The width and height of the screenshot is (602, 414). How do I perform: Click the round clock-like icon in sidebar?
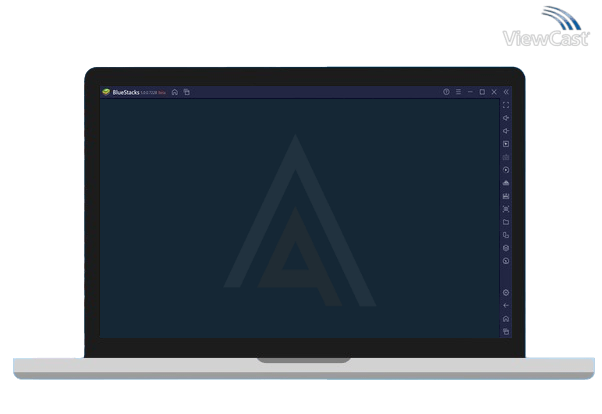506,261
